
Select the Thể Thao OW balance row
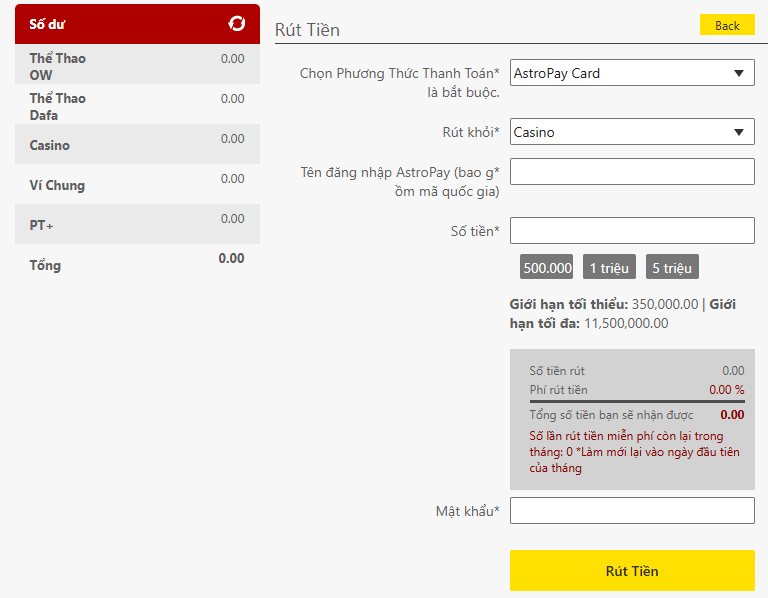click(137, 65)
